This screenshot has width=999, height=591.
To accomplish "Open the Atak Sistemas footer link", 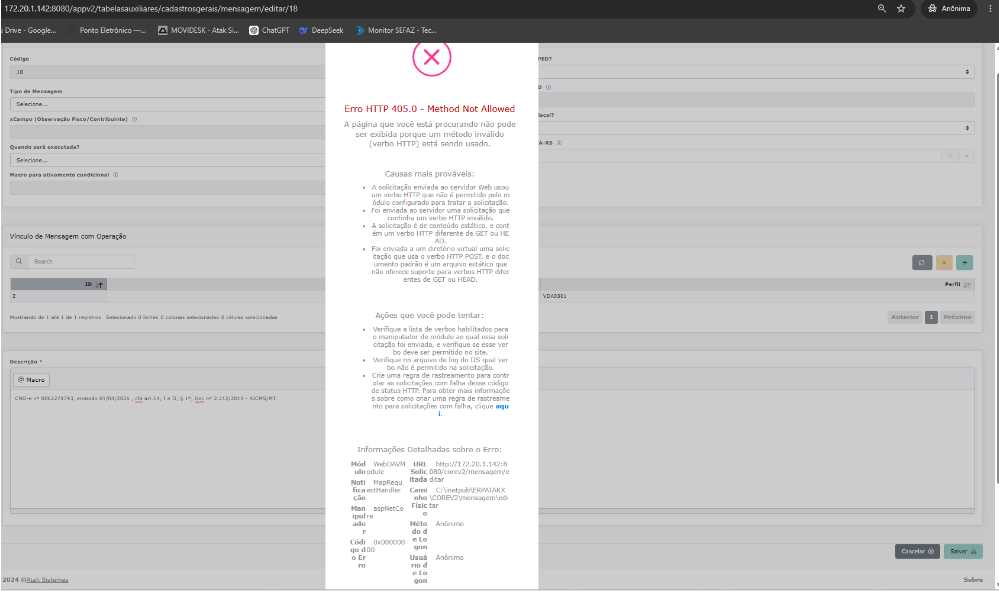I will point(47,580).
